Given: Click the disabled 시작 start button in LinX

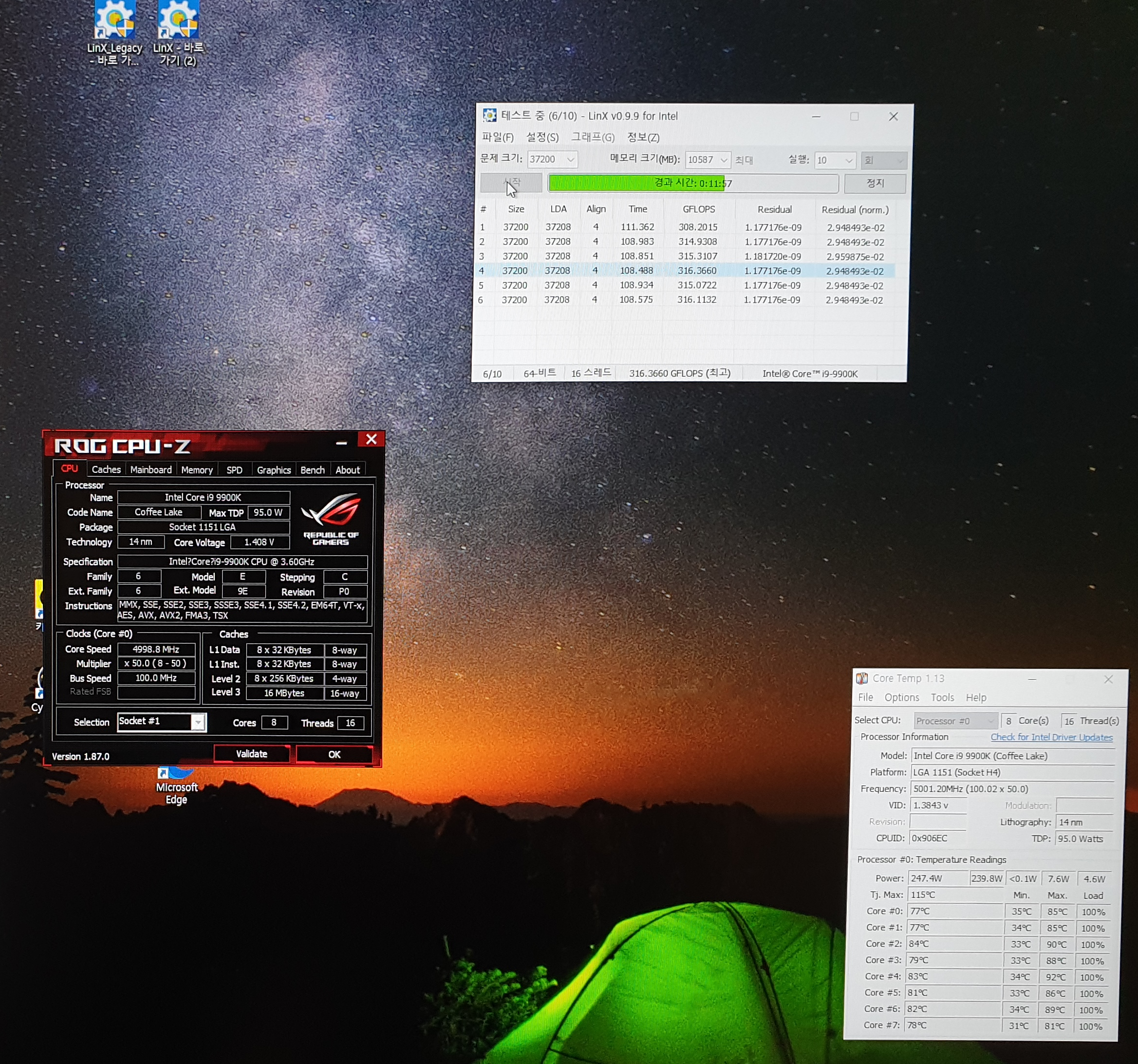Looking at the screenshot, I should 511,183.
